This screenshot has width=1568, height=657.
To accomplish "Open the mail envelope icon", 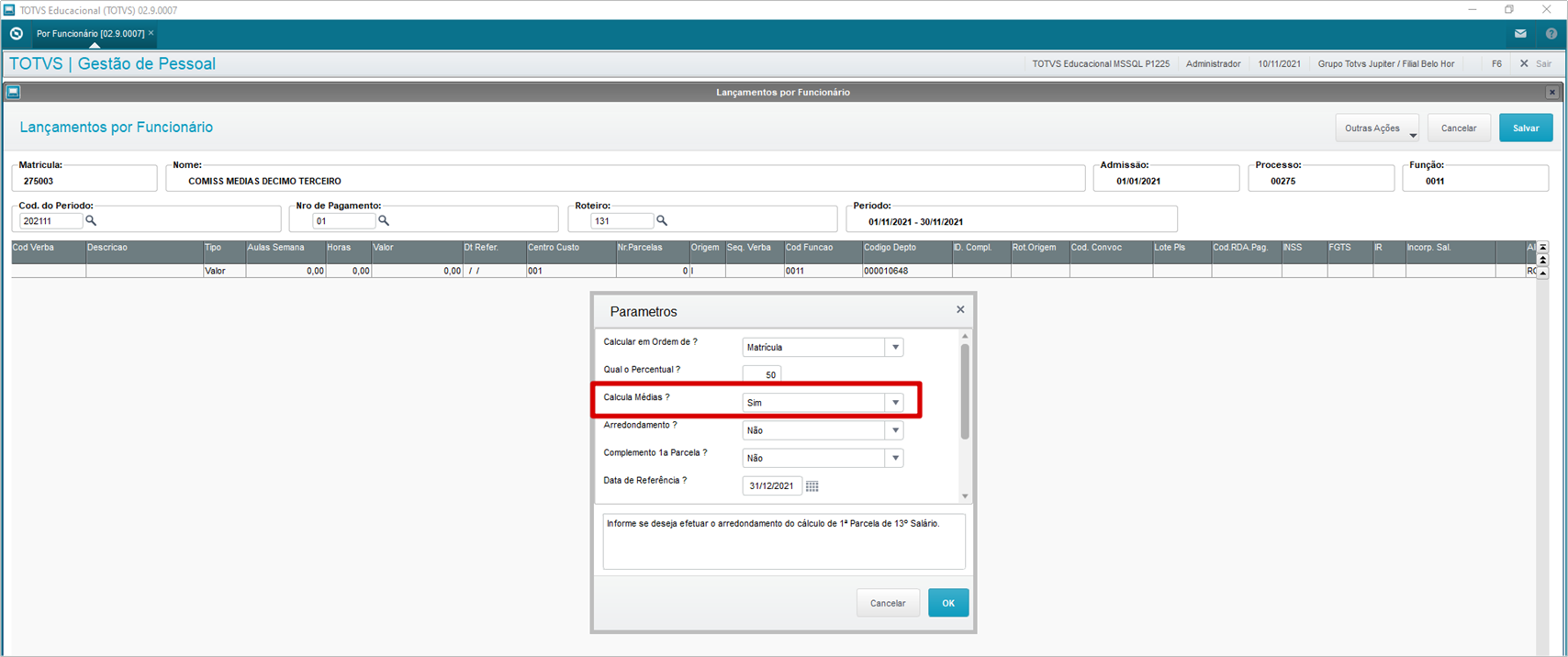I will [1520, 34].
